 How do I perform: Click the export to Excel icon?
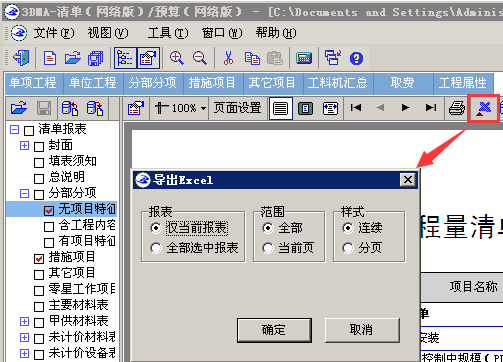tap(484, 108)
